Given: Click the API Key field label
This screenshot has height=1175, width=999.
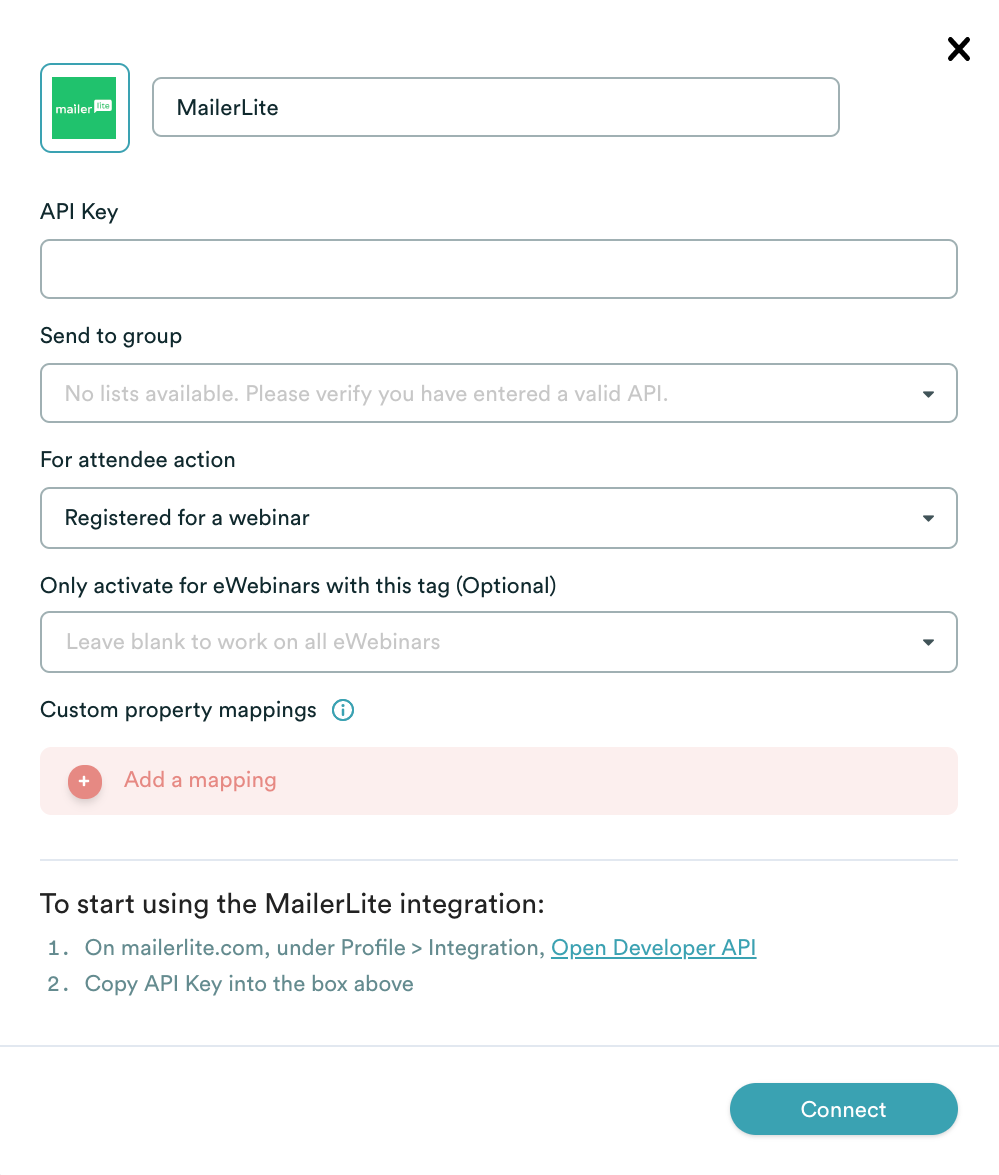Looking at the screenshot, I should pyautogui.click(x=79, y=212).
